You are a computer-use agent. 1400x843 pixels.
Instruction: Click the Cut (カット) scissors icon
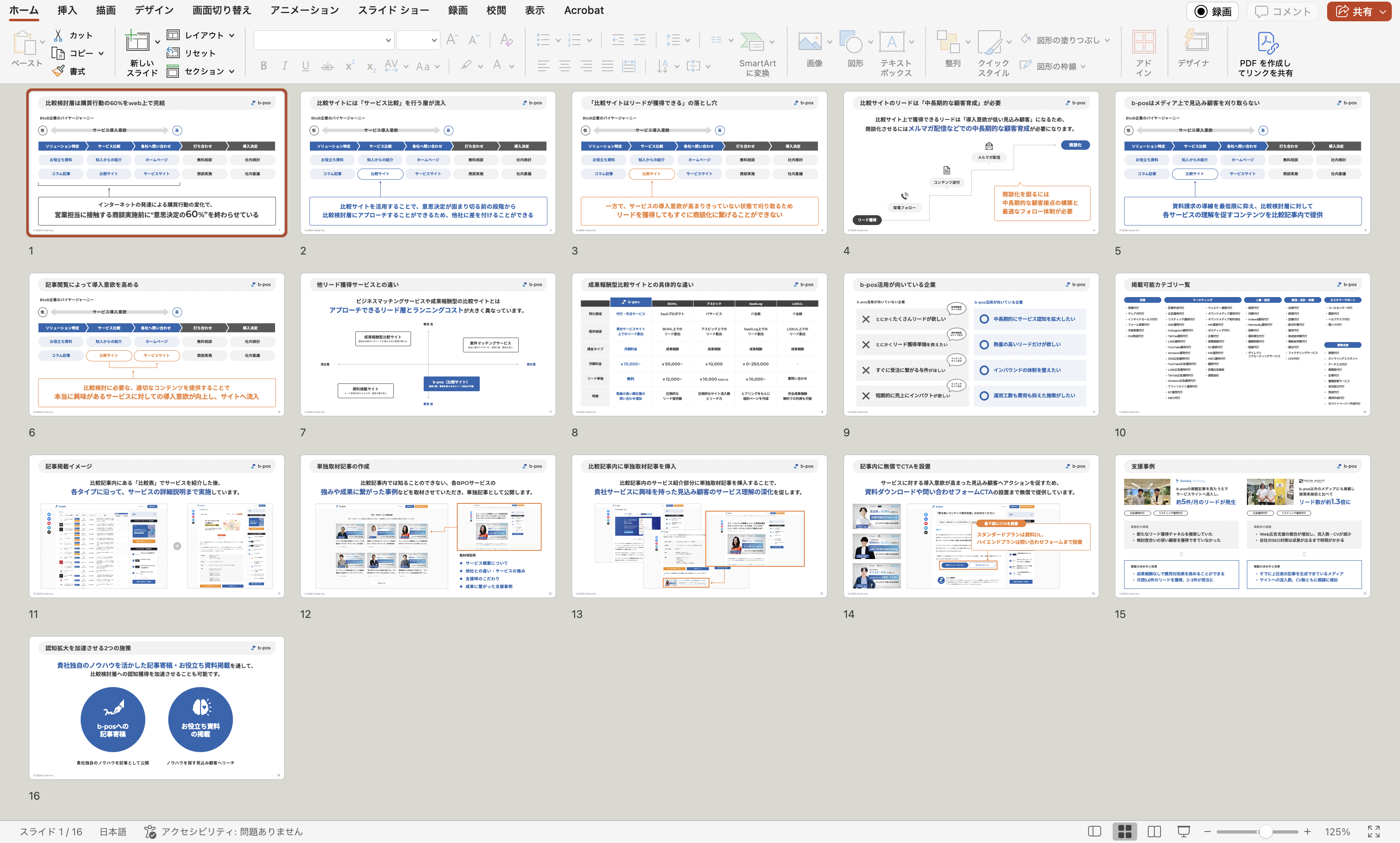point(59,35)
